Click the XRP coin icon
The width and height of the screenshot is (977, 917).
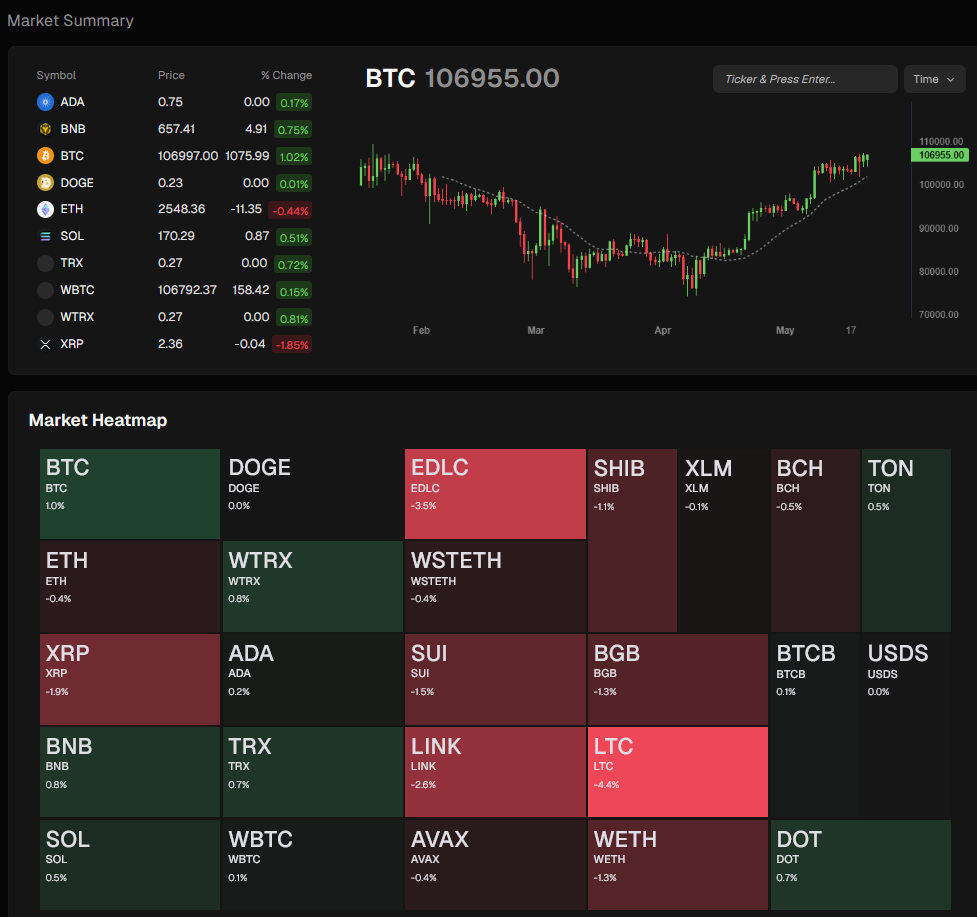click(45, 344)
